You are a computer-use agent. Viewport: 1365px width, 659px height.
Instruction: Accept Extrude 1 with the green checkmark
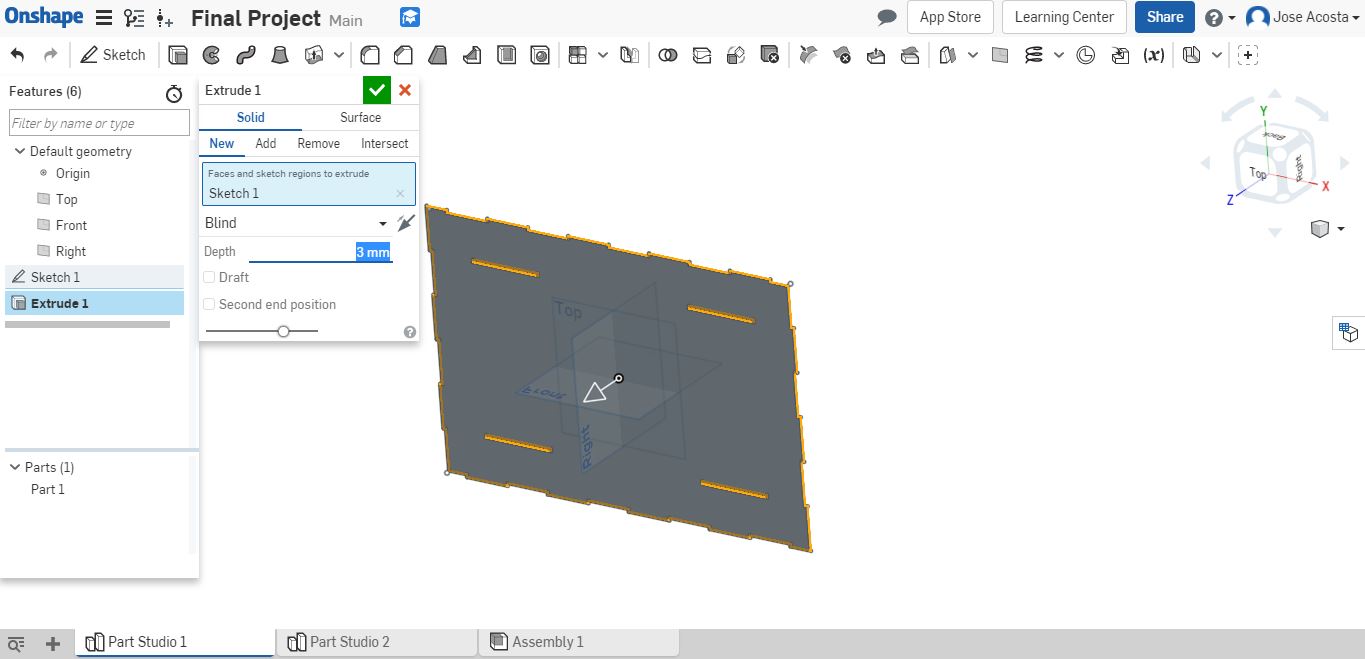pos(376,90)
